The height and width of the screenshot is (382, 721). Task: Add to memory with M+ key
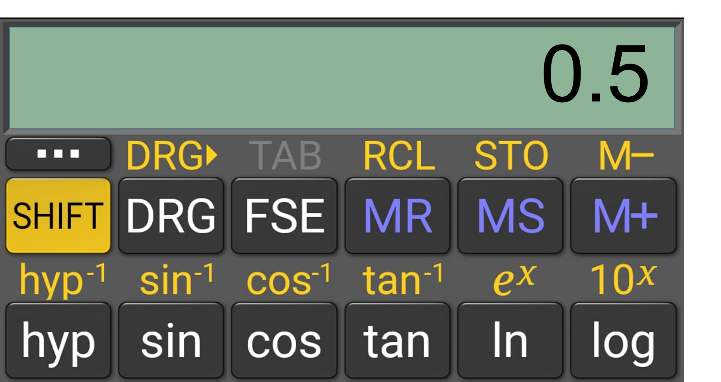tap(624, 216)
